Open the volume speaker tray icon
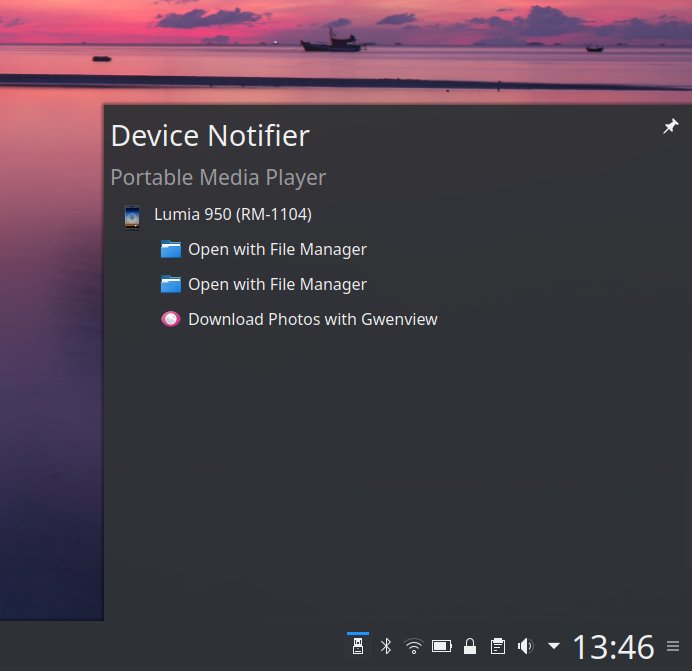The width and height of the screenshot is (692, 671). coord(525,646)
